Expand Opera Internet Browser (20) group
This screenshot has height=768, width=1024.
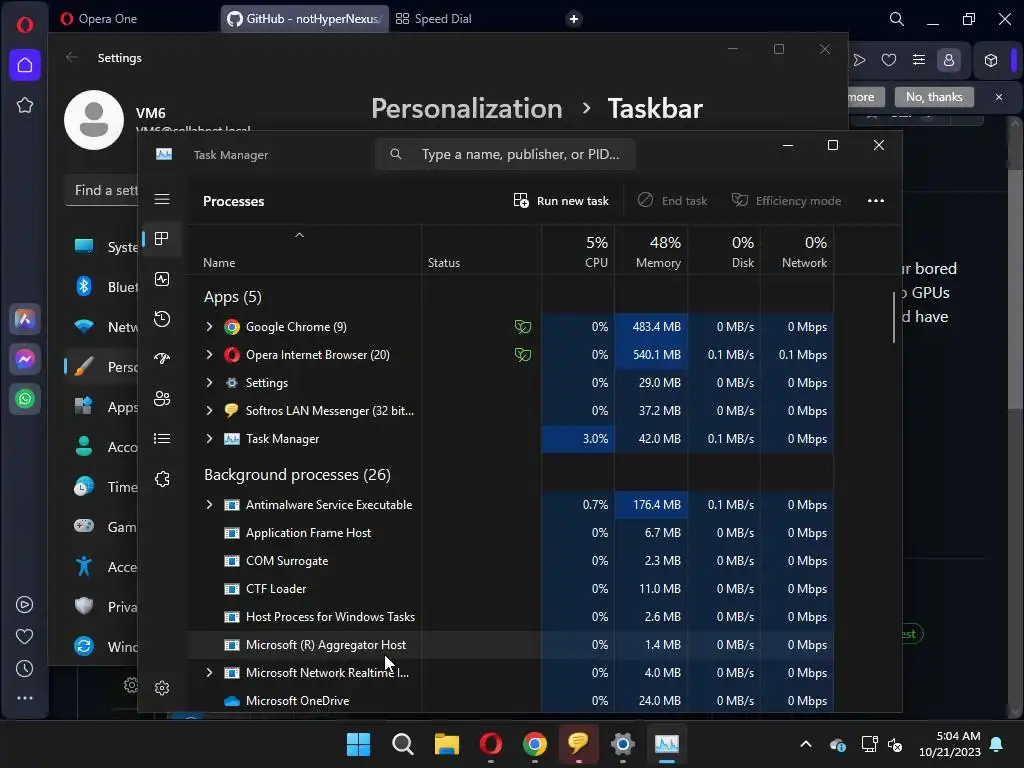click(209, 355)
